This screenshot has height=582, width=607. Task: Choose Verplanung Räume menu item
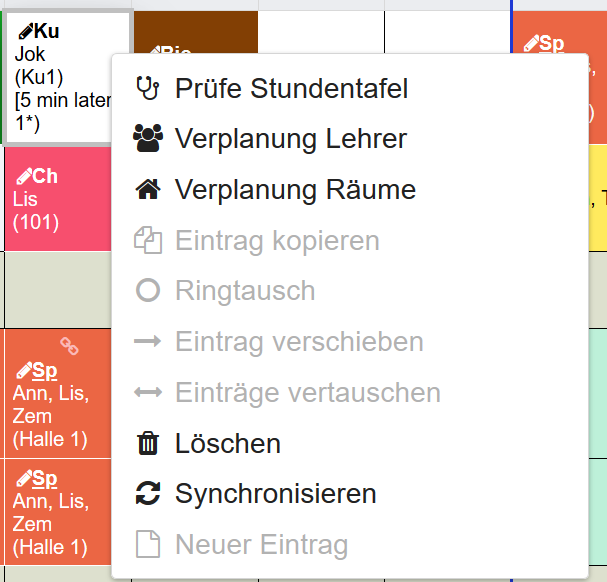click(x=295, y=190)
